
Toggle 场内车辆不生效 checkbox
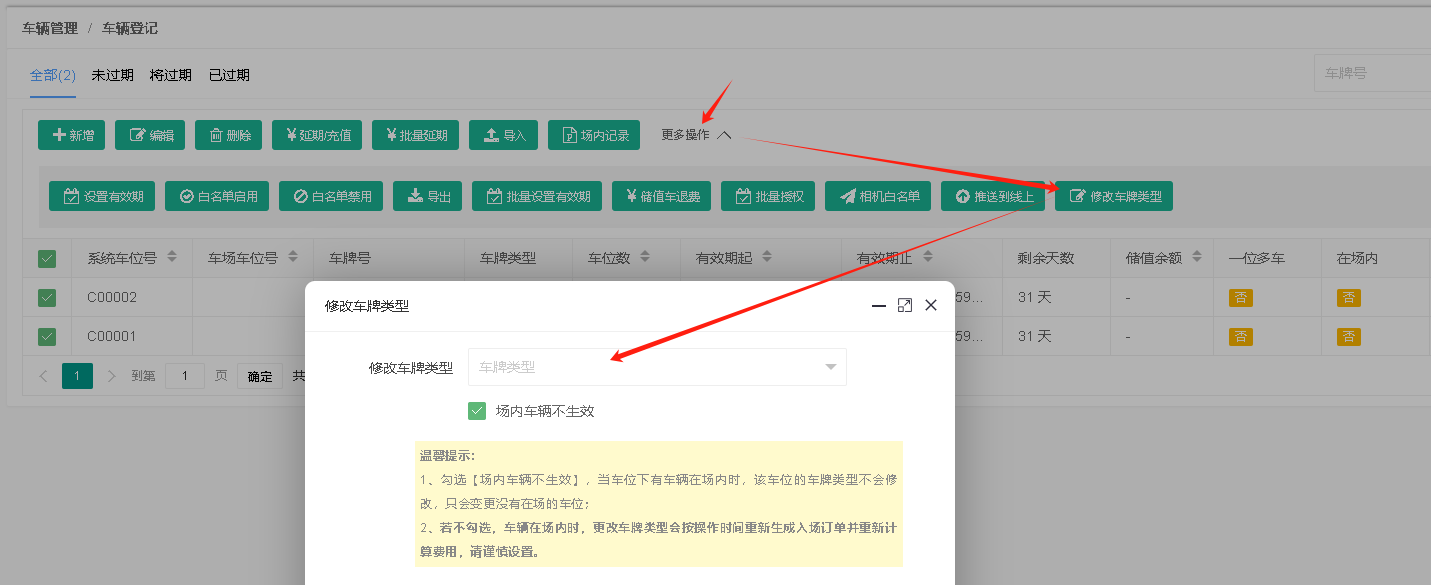click(477, 411)
